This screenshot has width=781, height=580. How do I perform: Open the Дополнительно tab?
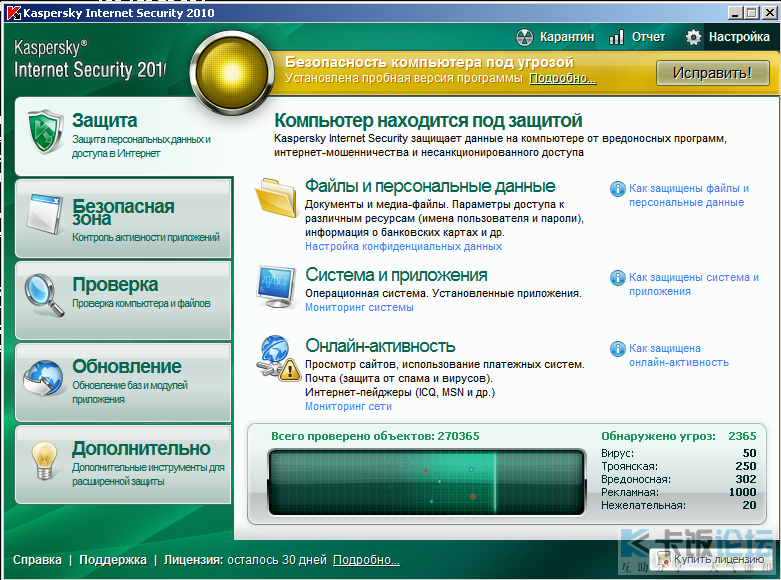coord(124,464)
